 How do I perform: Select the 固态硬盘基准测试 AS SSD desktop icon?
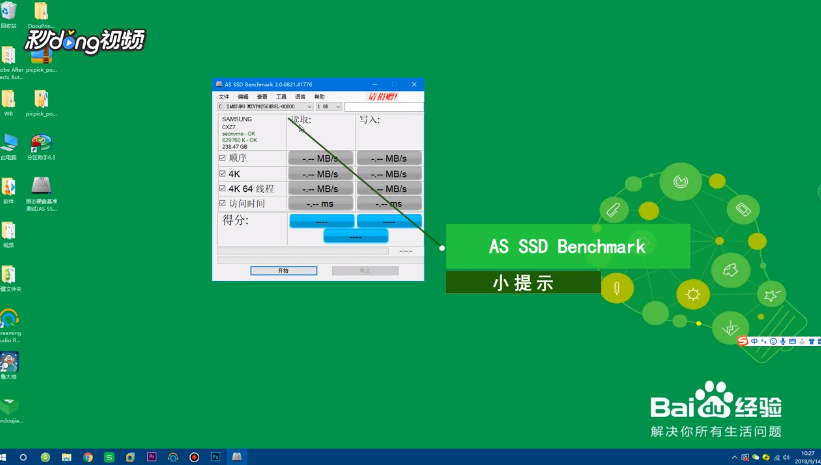[41, 194]
